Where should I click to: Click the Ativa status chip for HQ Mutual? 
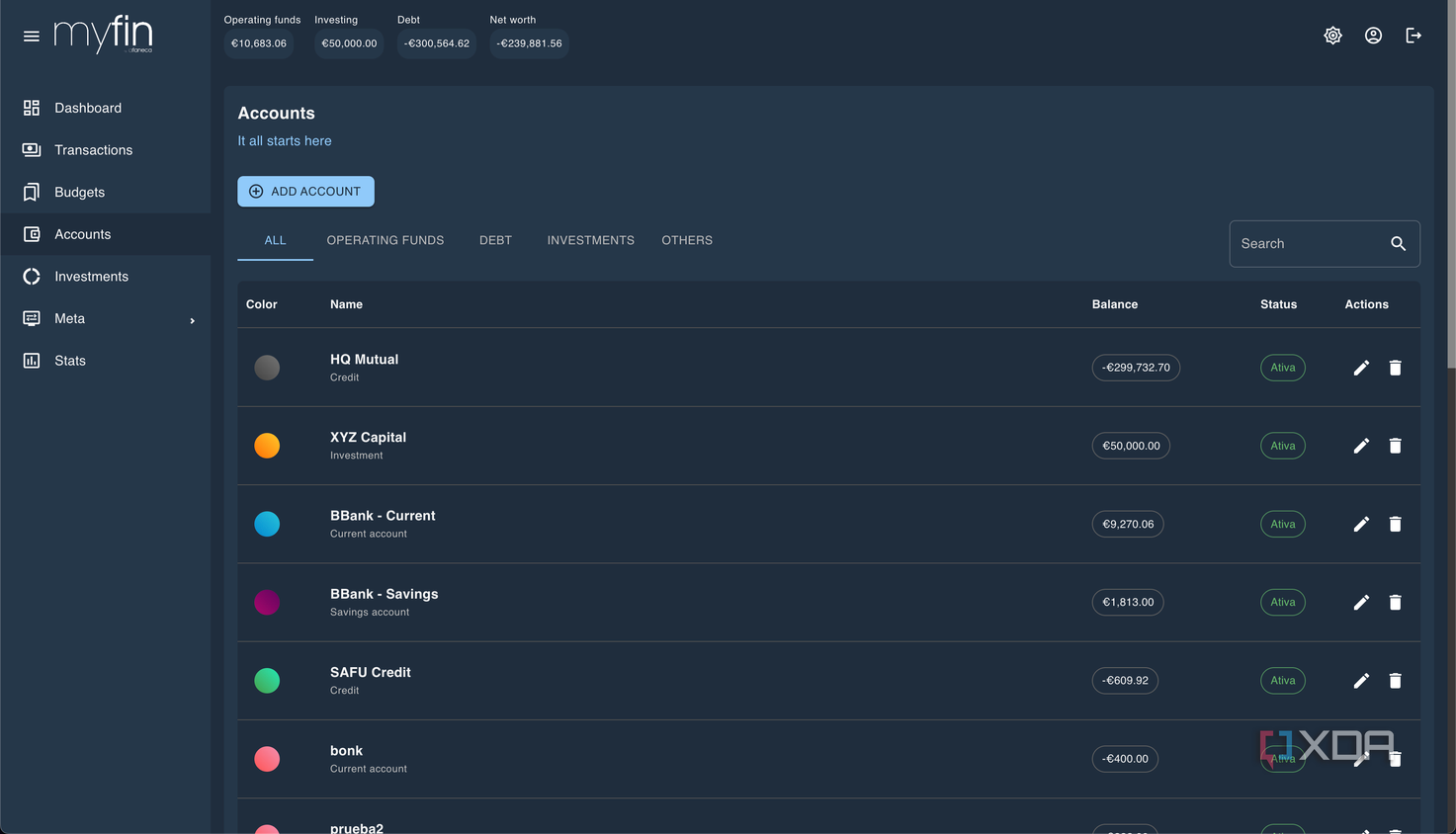pos(1283,368)
